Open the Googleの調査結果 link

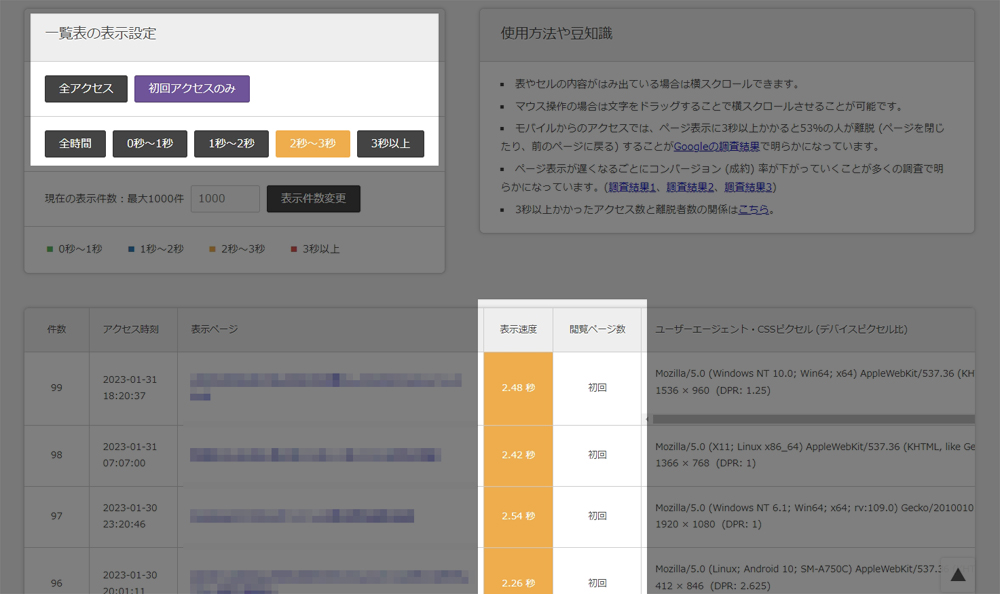tap(716, 146)
